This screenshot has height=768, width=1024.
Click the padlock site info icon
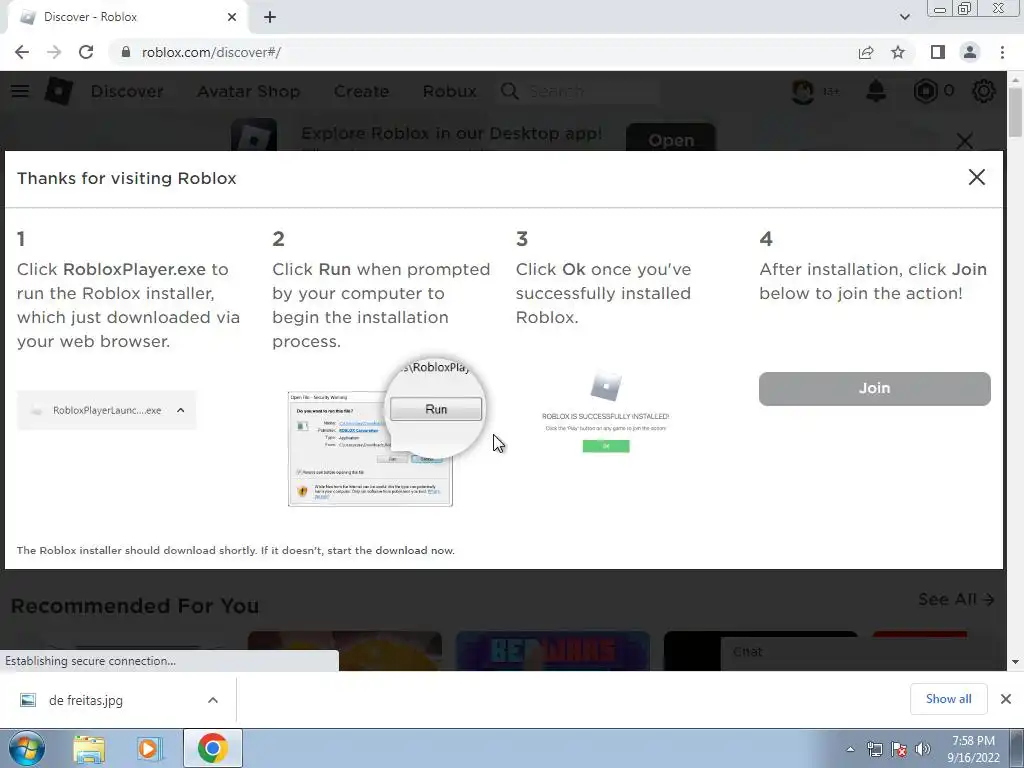pyautogui.click(x=126, y=52)
